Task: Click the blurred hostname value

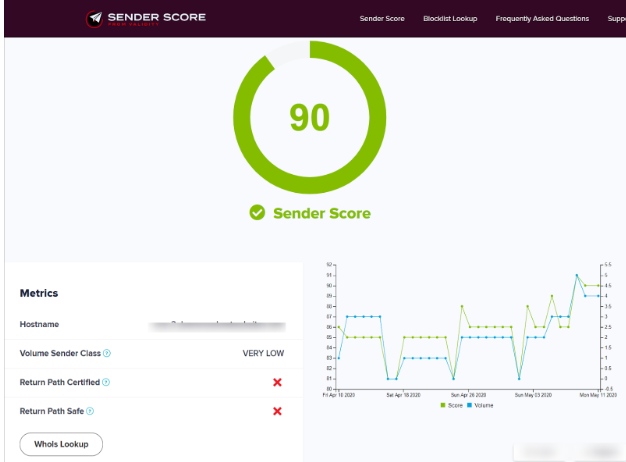Action: 217,325
